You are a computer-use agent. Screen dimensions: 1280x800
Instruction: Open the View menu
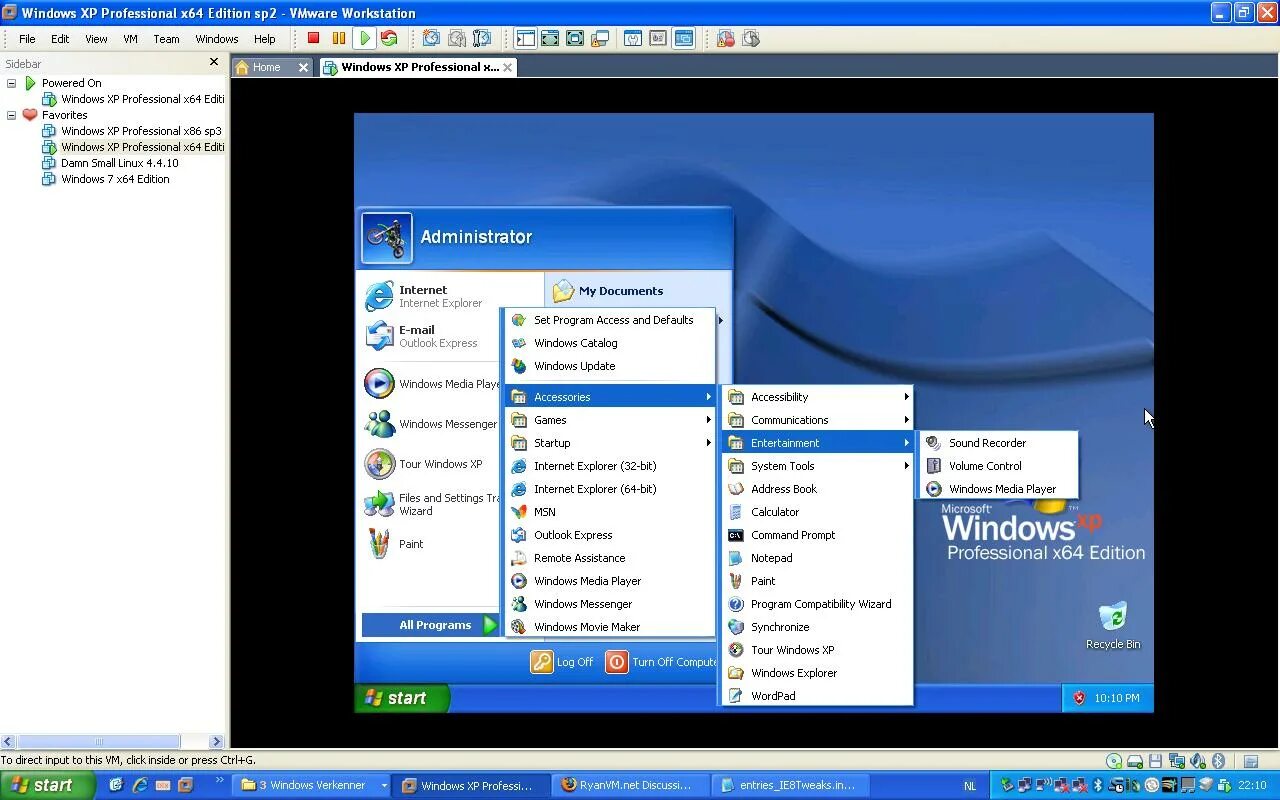[96, 39]
